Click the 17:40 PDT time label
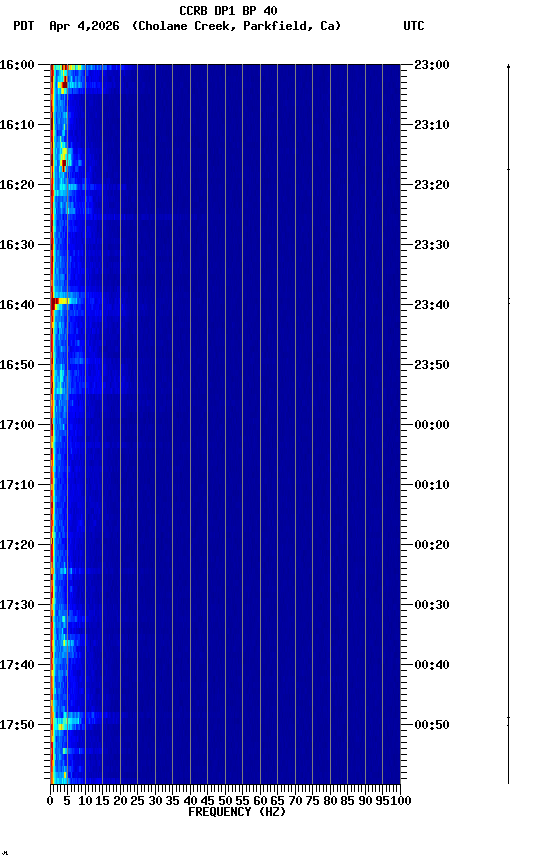This screenshot has height=864, width=552. point(17,665)
